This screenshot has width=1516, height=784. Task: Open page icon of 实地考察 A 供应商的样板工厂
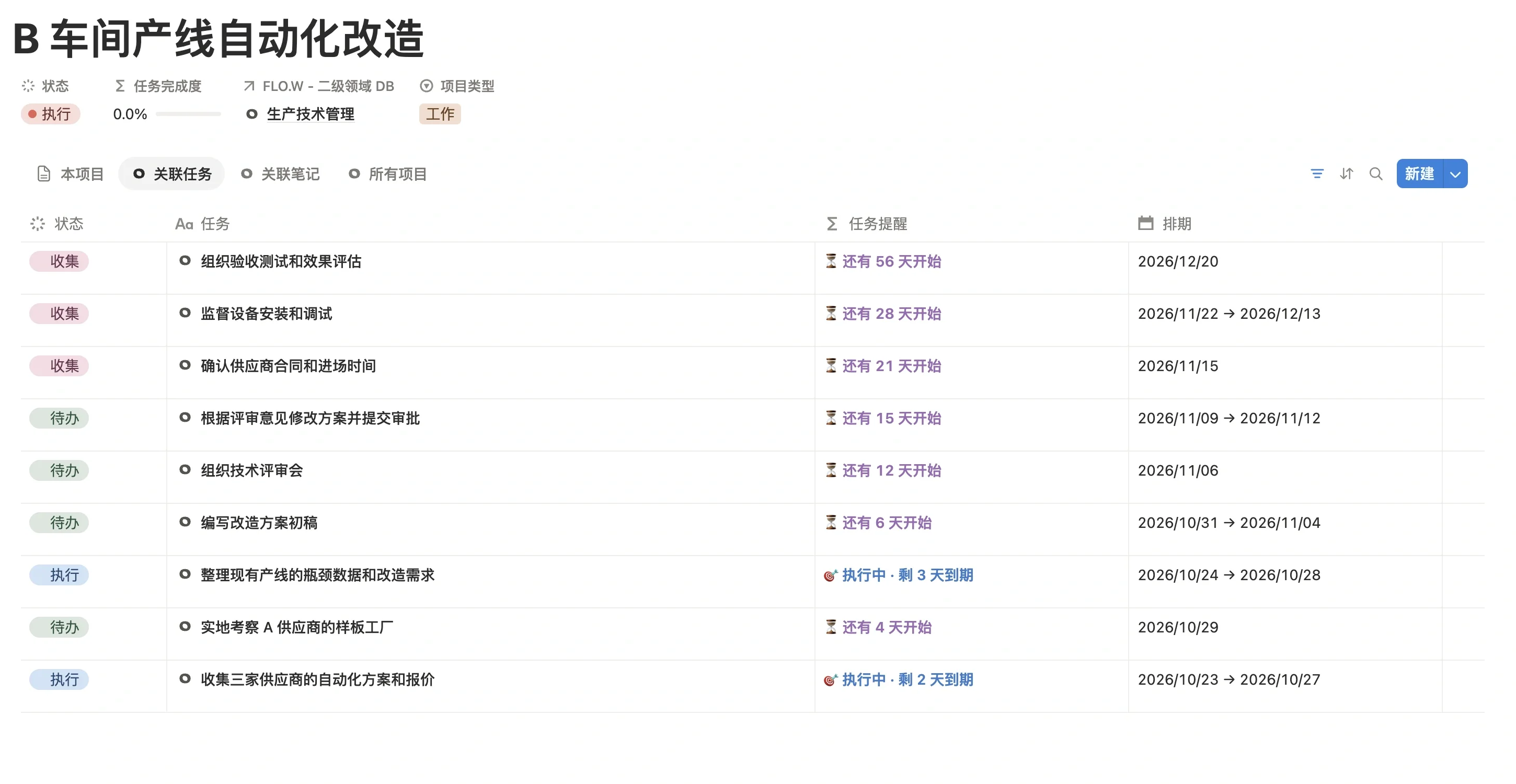pyautogui.click(x=185, y=626)
